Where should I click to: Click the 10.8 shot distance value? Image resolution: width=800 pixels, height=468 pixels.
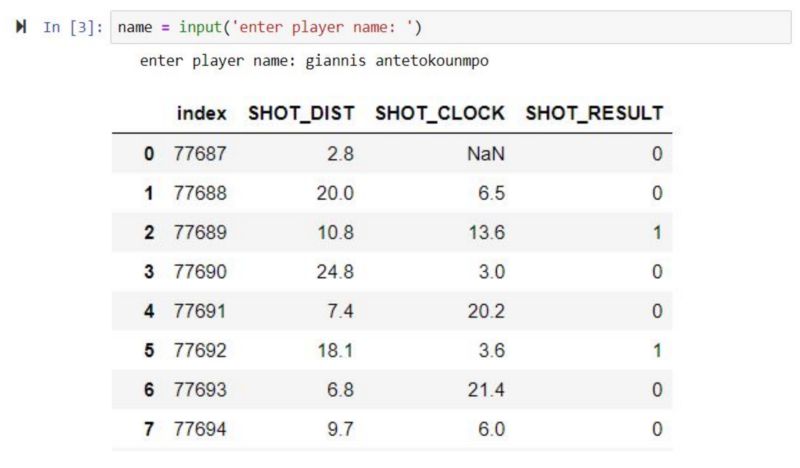click(335, 232)
